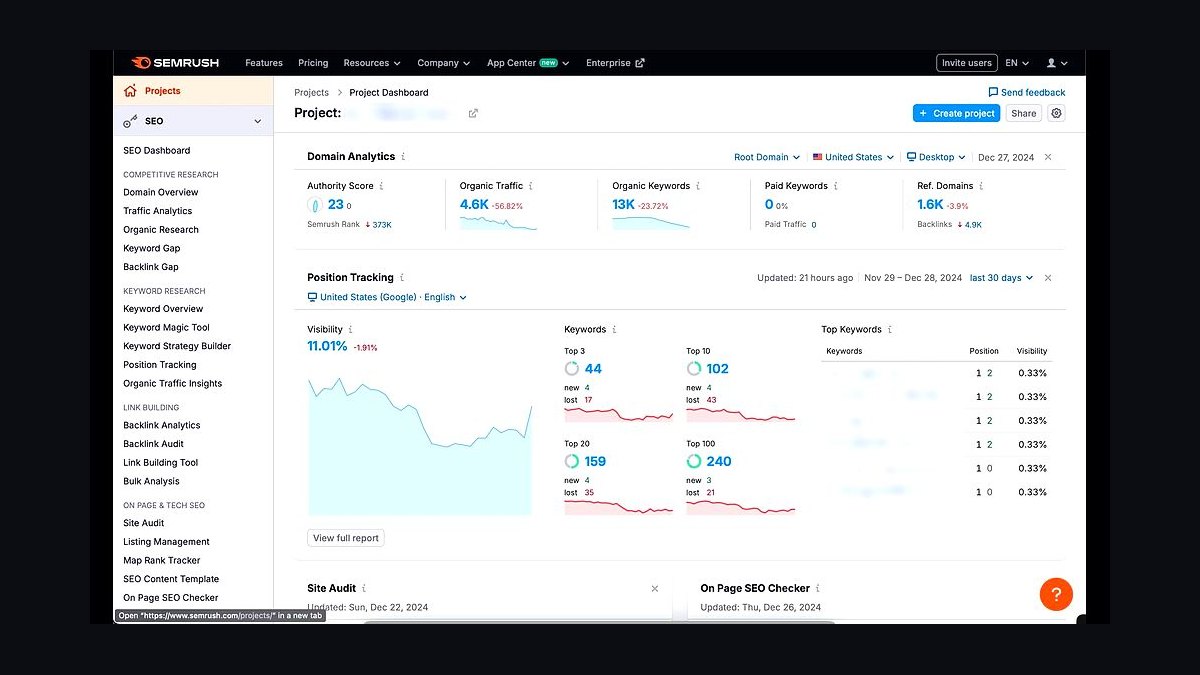Click the Ref. Domains info icon
Viewport: 1200px width, 675px height.
(x=981, y=186)
